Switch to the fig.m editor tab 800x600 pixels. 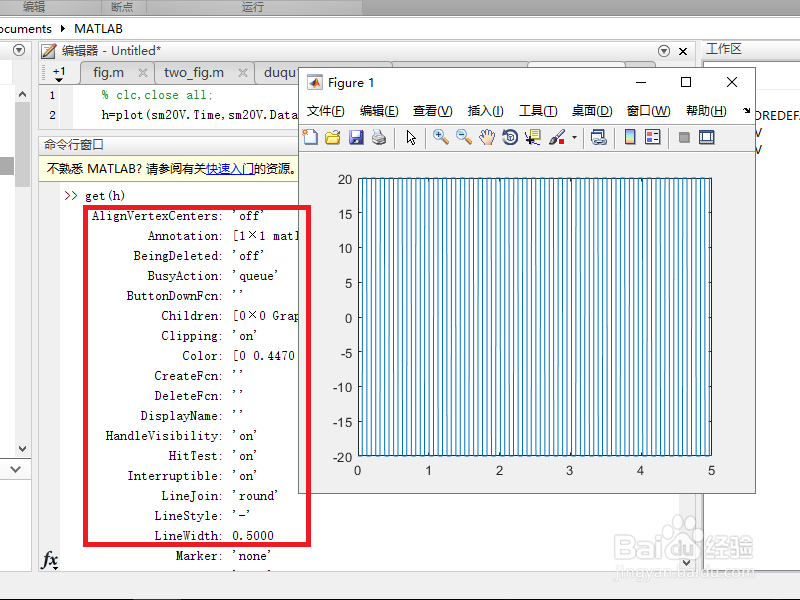point(108,72)
